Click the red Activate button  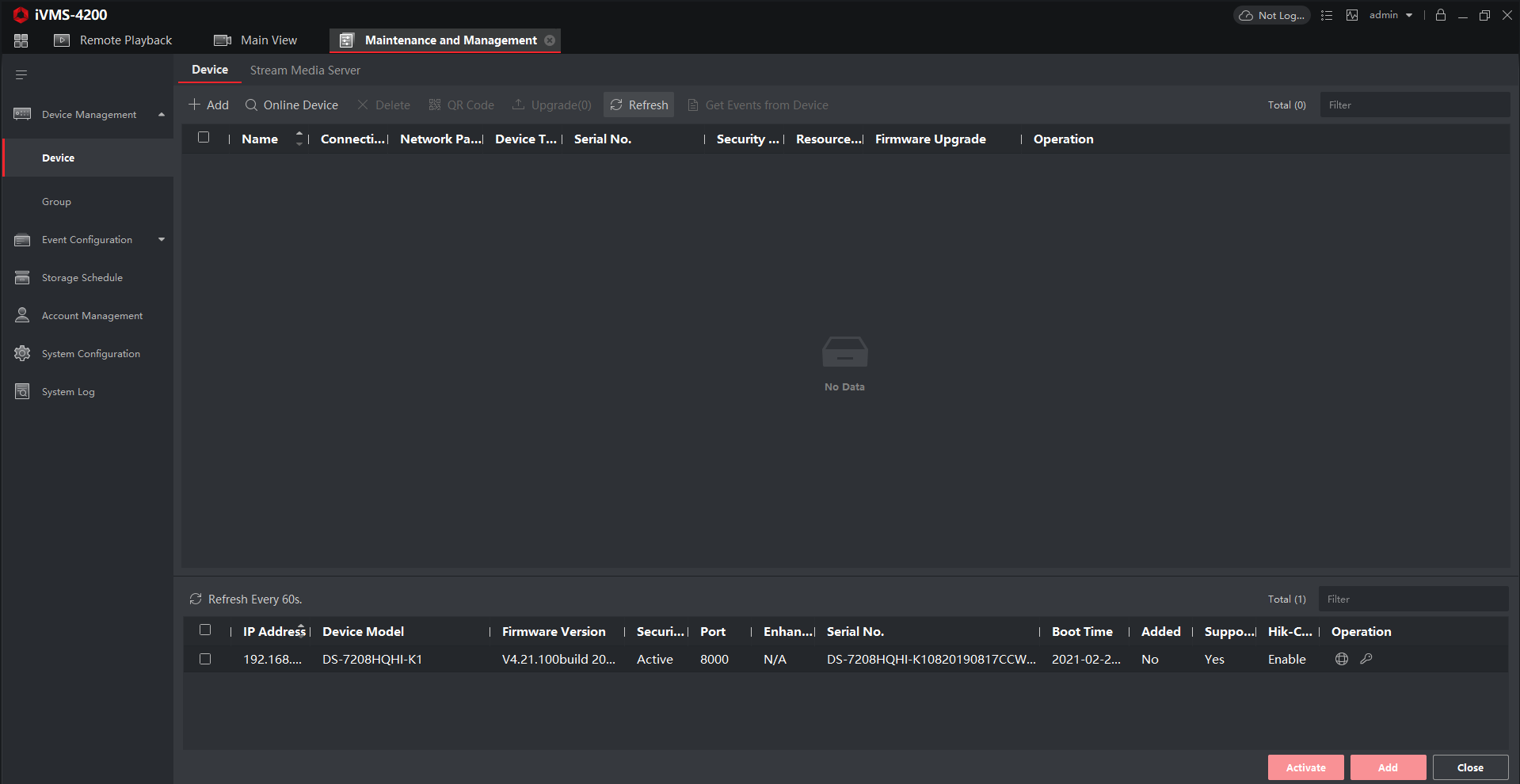coord(1305,767)
